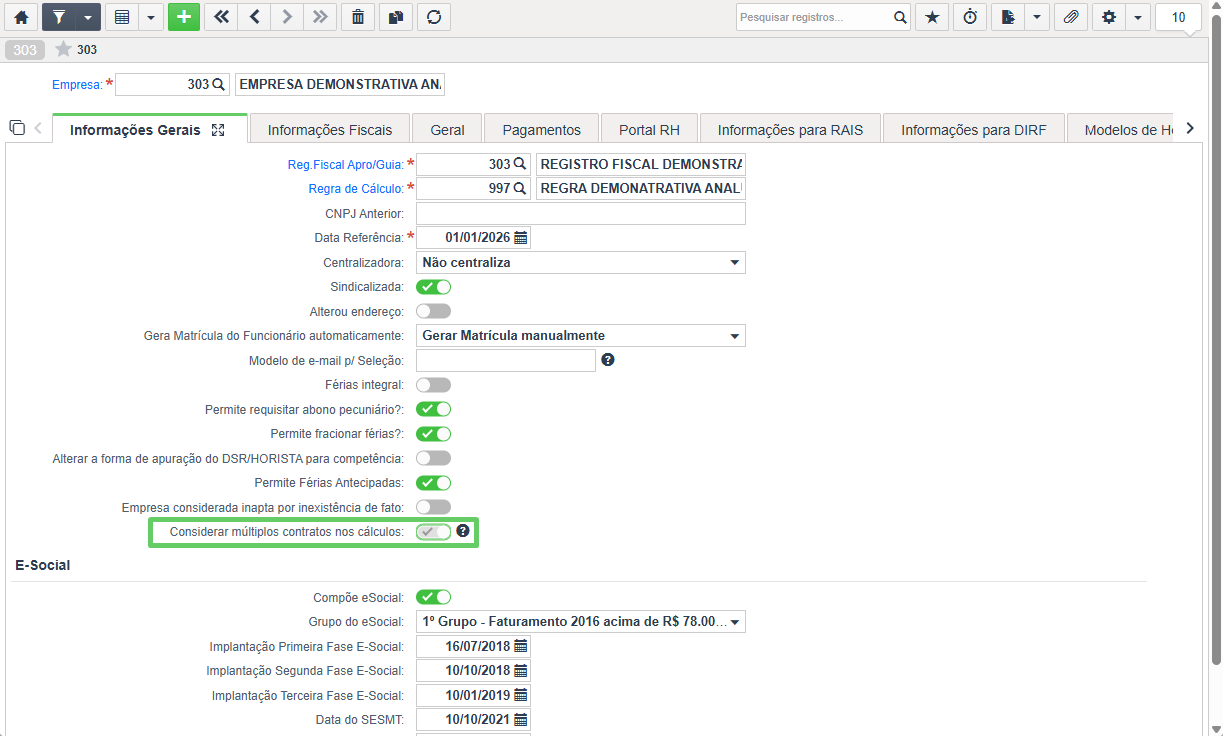Open Centralizadora dropdown
This screenshot has height=736, width=1223.
(581, 262)
